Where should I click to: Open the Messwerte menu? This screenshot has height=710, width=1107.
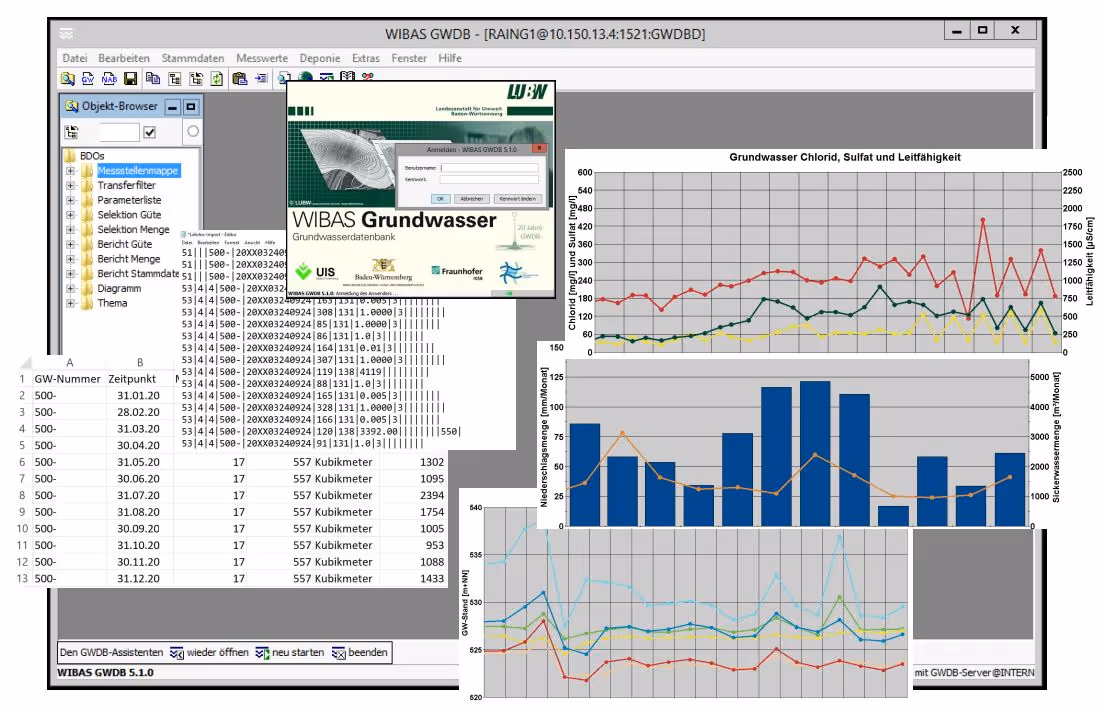point(262,58)
